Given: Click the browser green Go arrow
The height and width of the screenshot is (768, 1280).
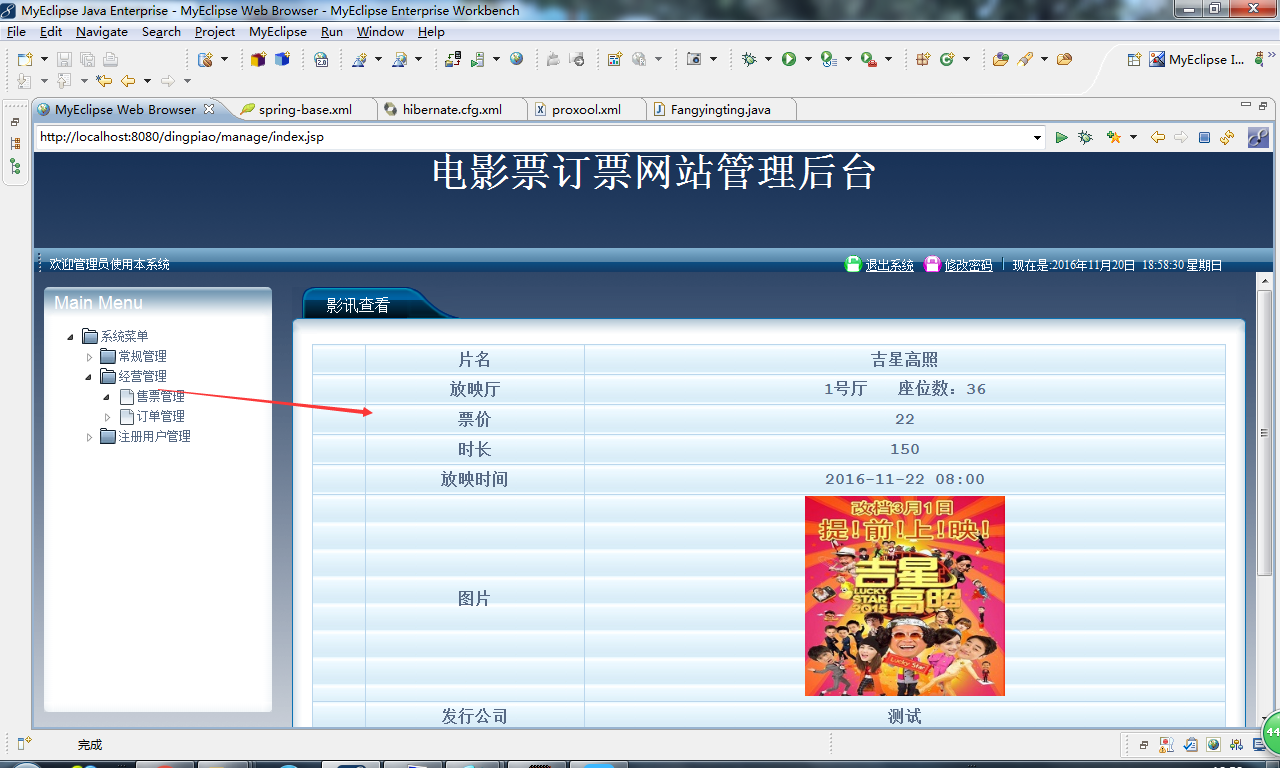Looking at the screenshot, I should [x=1061, y=137].
